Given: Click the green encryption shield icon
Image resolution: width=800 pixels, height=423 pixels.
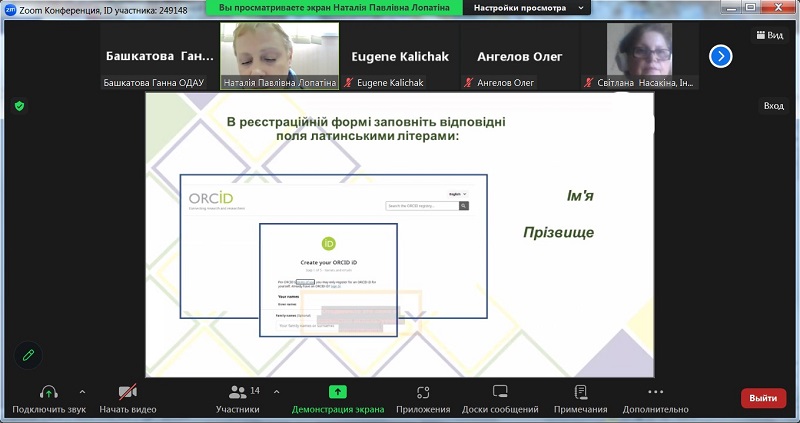Looking at the screenshot, I should click(x=18, y=105).
